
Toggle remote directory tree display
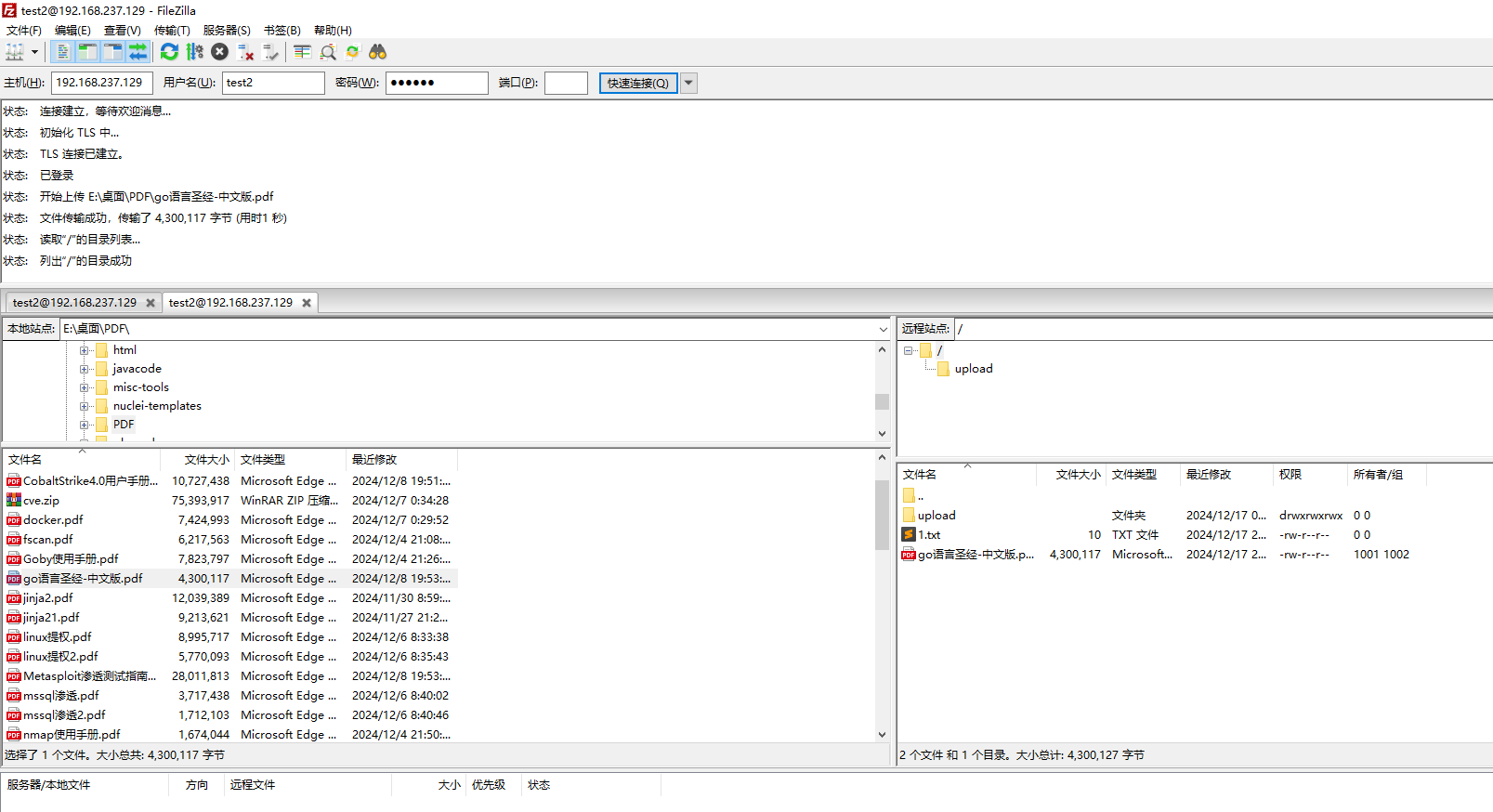point(112,52)
